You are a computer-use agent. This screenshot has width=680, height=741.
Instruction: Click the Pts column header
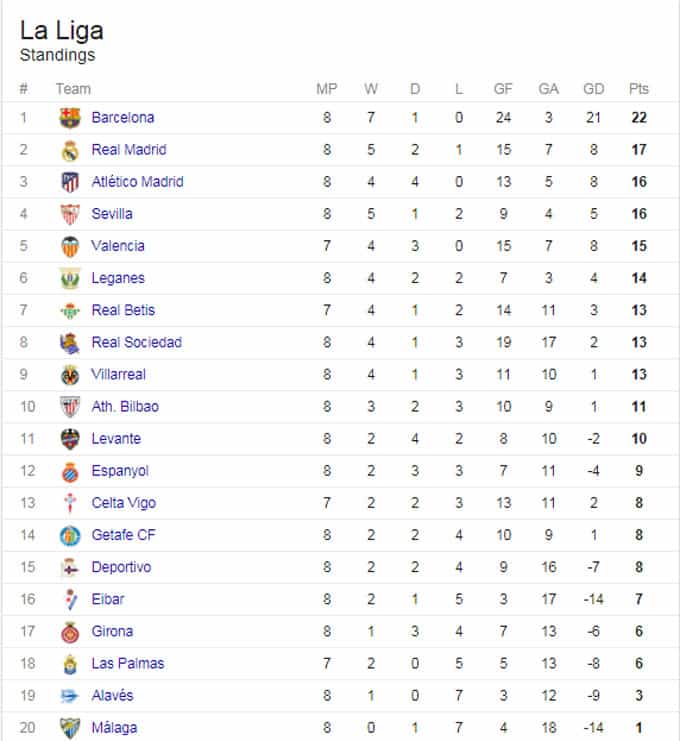pos(638,89)
